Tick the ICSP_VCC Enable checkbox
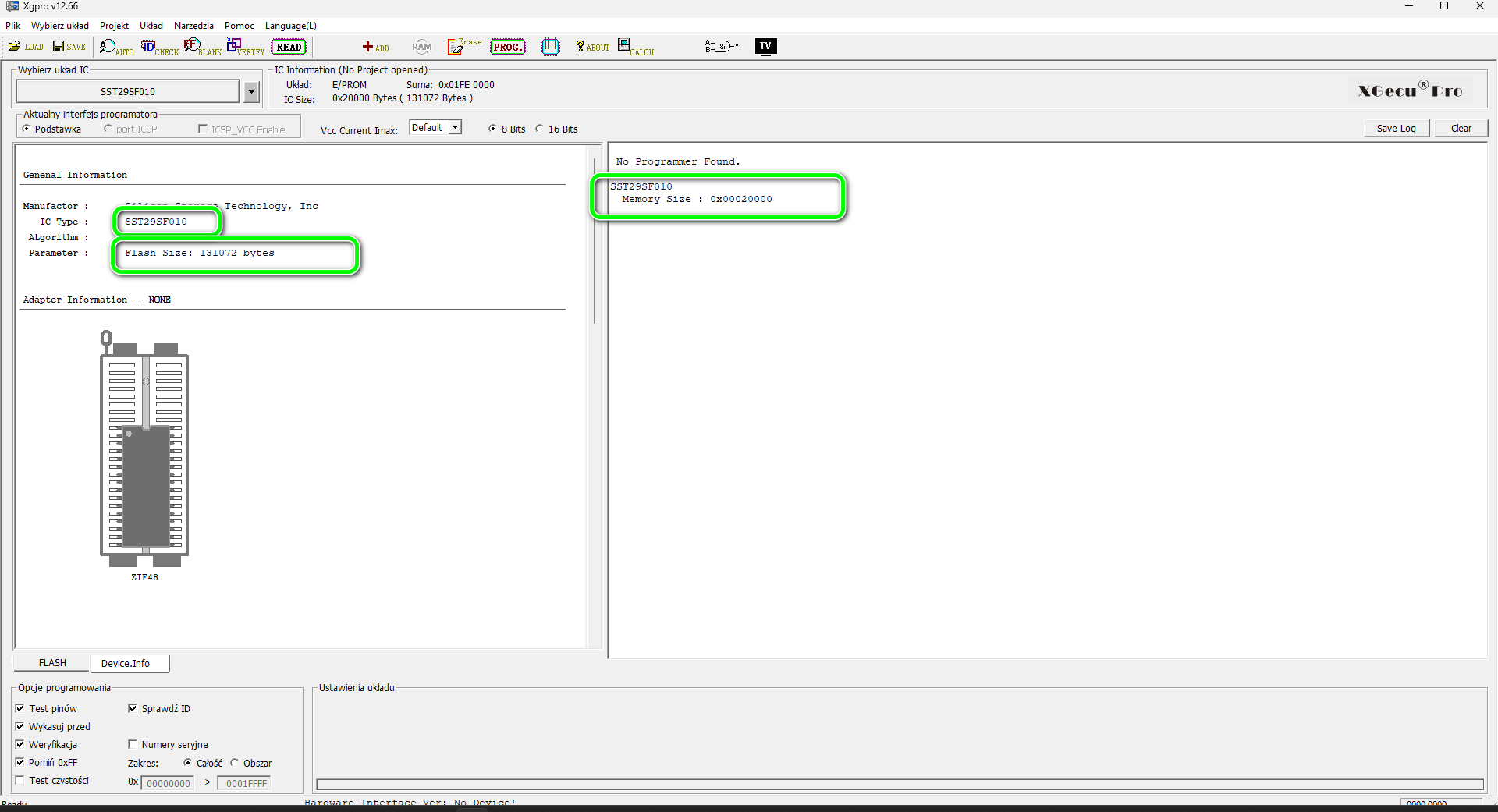This screenshot has height=812, width=1498. (203, 129)
